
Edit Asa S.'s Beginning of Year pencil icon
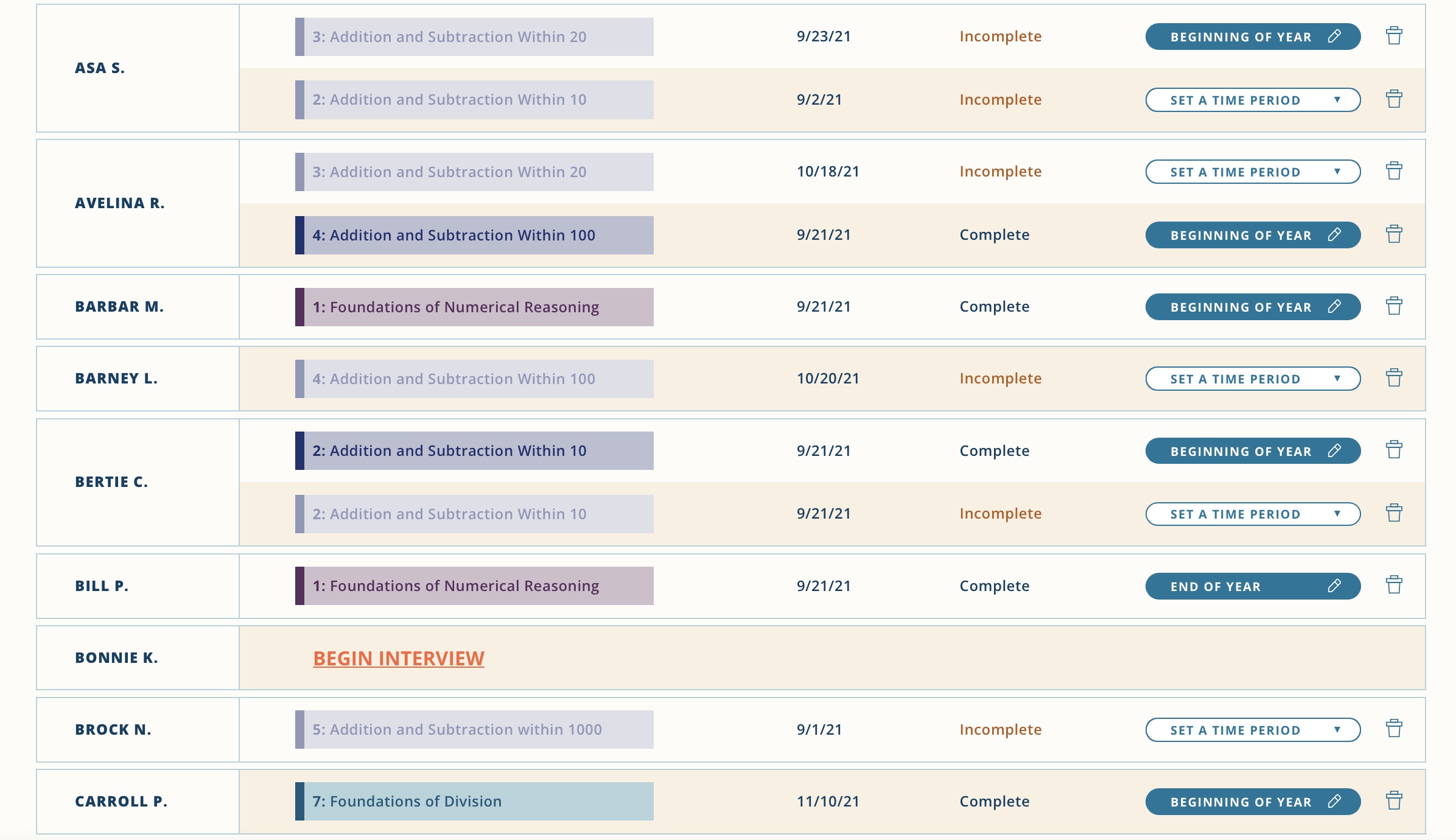1334,37
